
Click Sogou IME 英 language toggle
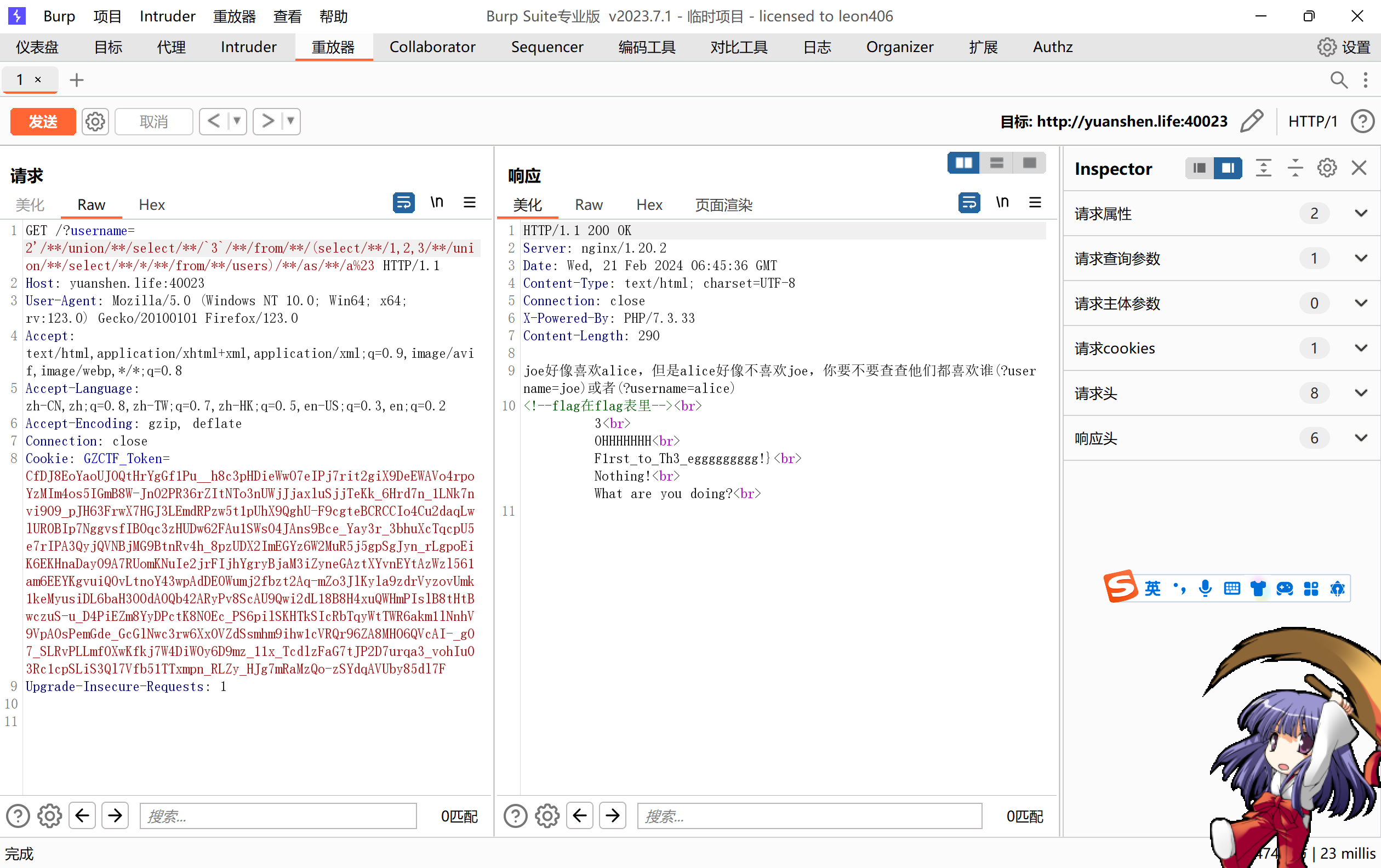point(1151,588)
